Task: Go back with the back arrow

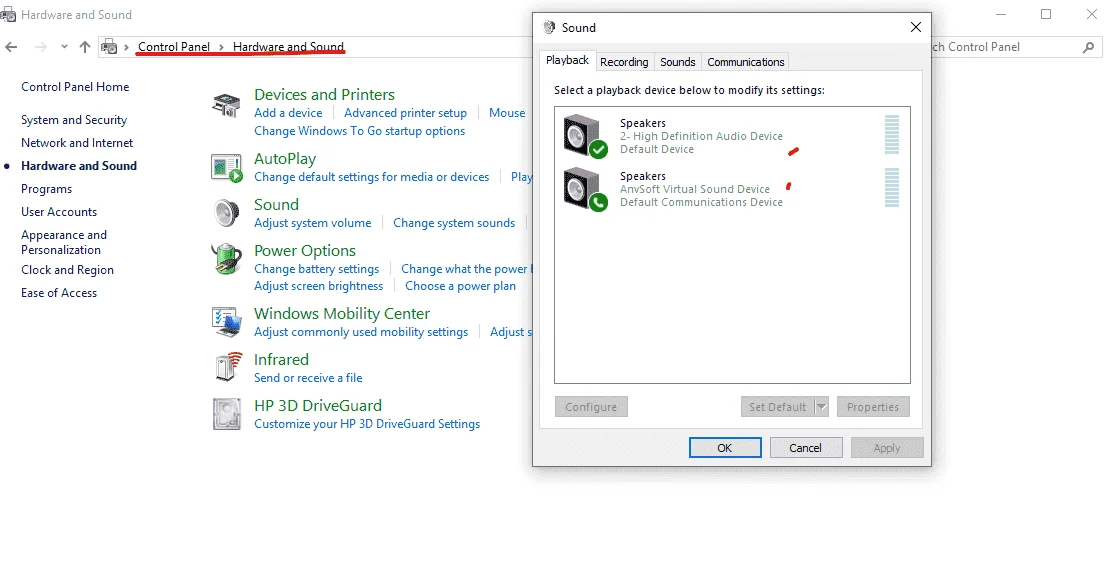Action: [x=11, y=47]
